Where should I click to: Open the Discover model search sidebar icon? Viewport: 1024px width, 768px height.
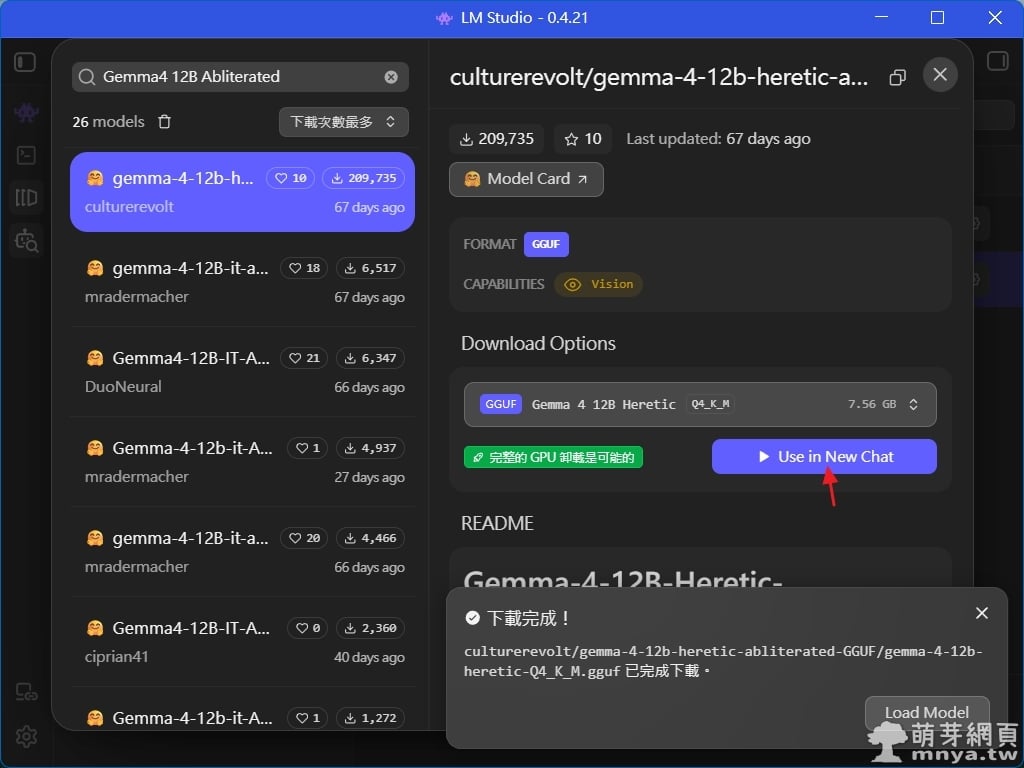[26, 240]
